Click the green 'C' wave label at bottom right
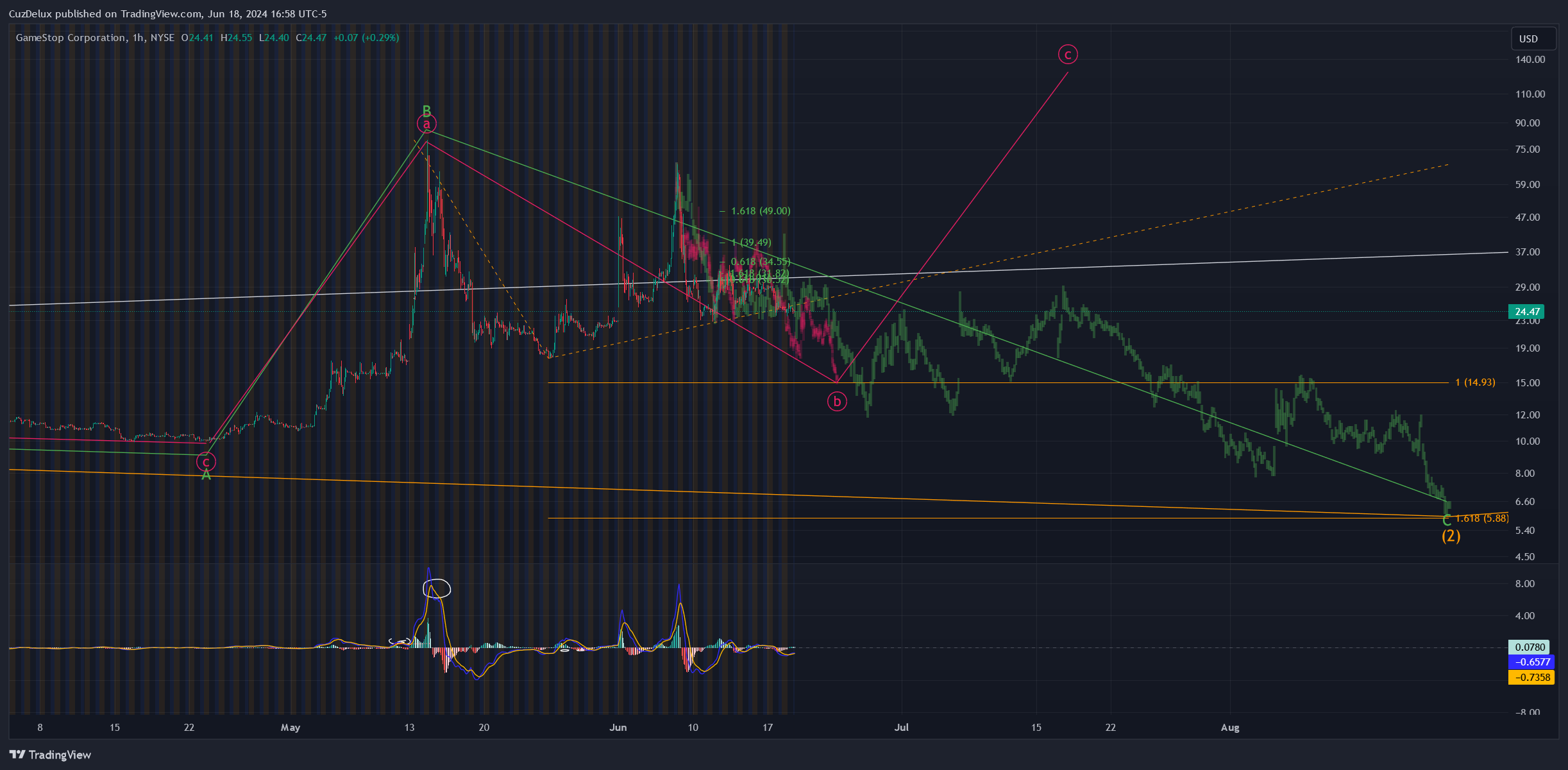1568x770 pixels. tap(1447, 522)
